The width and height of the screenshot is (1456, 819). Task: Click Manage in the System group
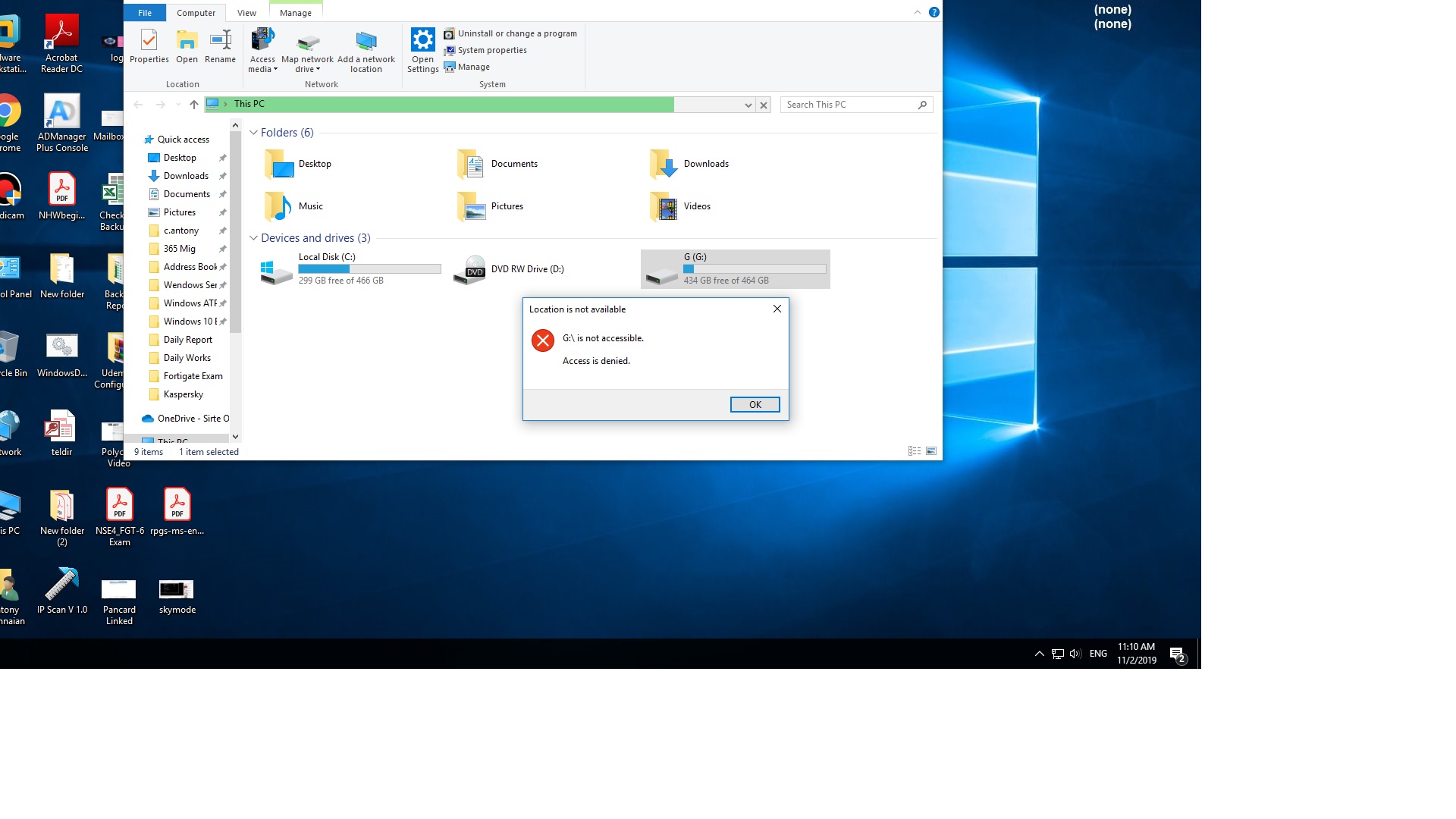click(467, 67)
